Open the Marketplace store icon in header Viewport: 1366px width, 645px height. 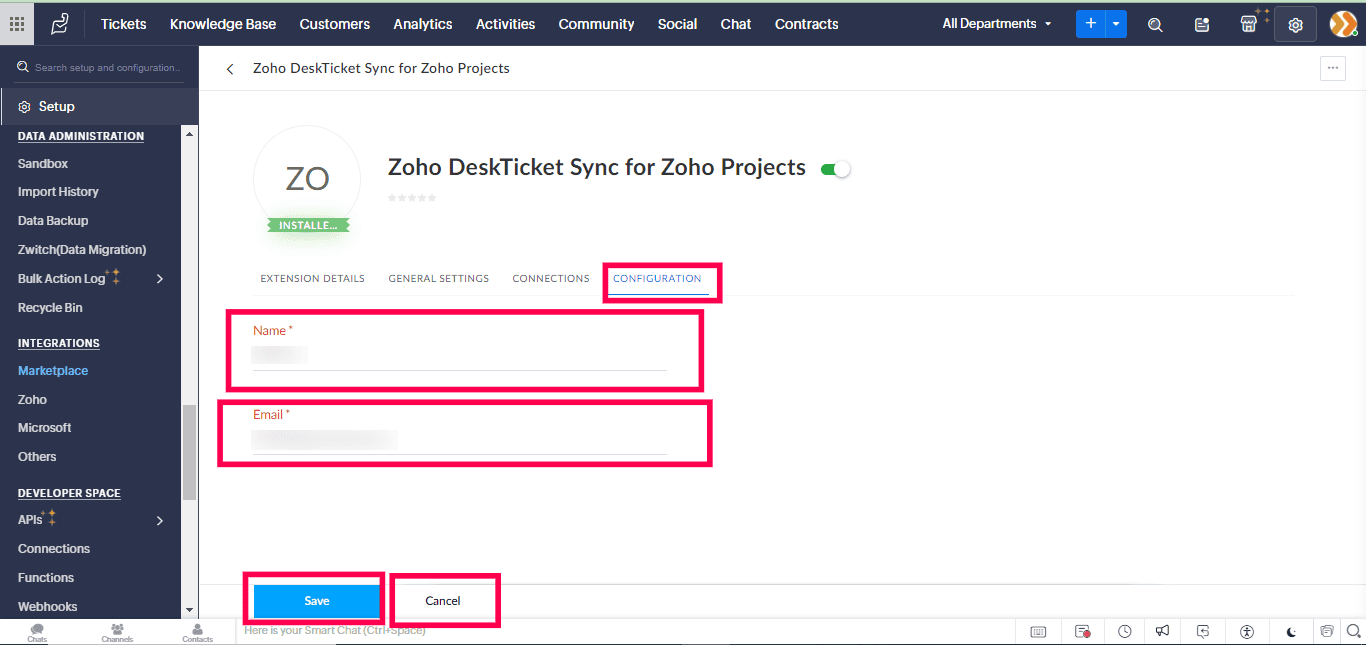coord(1248,24)
